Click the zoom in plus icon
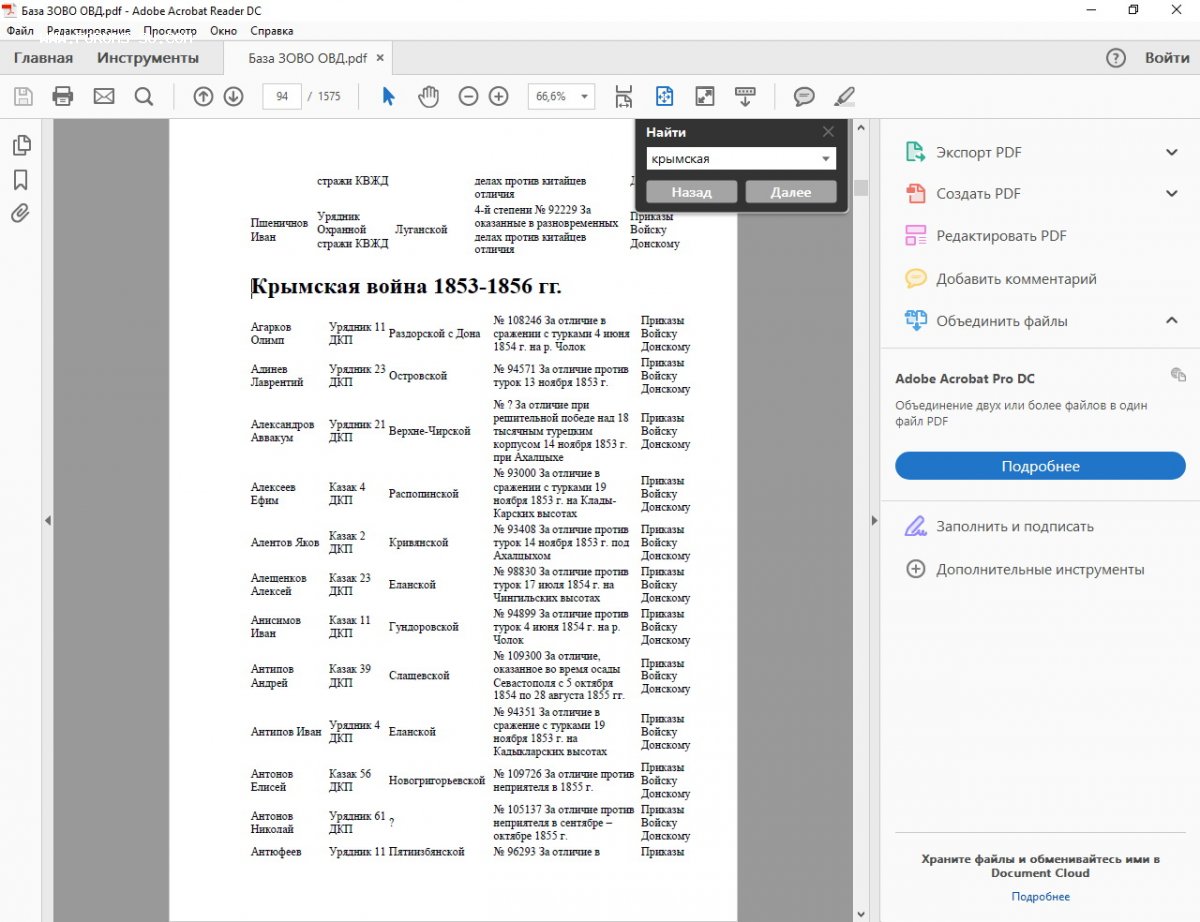Image resolution: width=1200 pixels, height=922 pixels. [499, 96]
